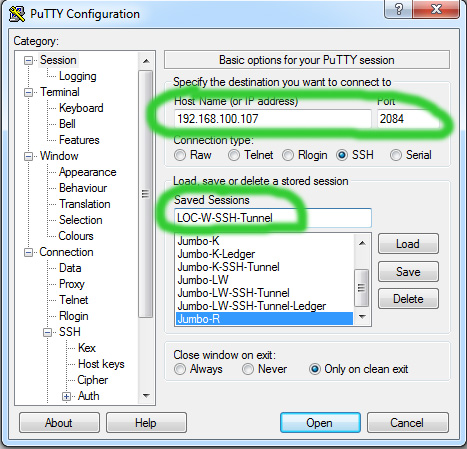
Task: Click the saved sessions list scroll down arrow
Action: (x=362, y=317)
